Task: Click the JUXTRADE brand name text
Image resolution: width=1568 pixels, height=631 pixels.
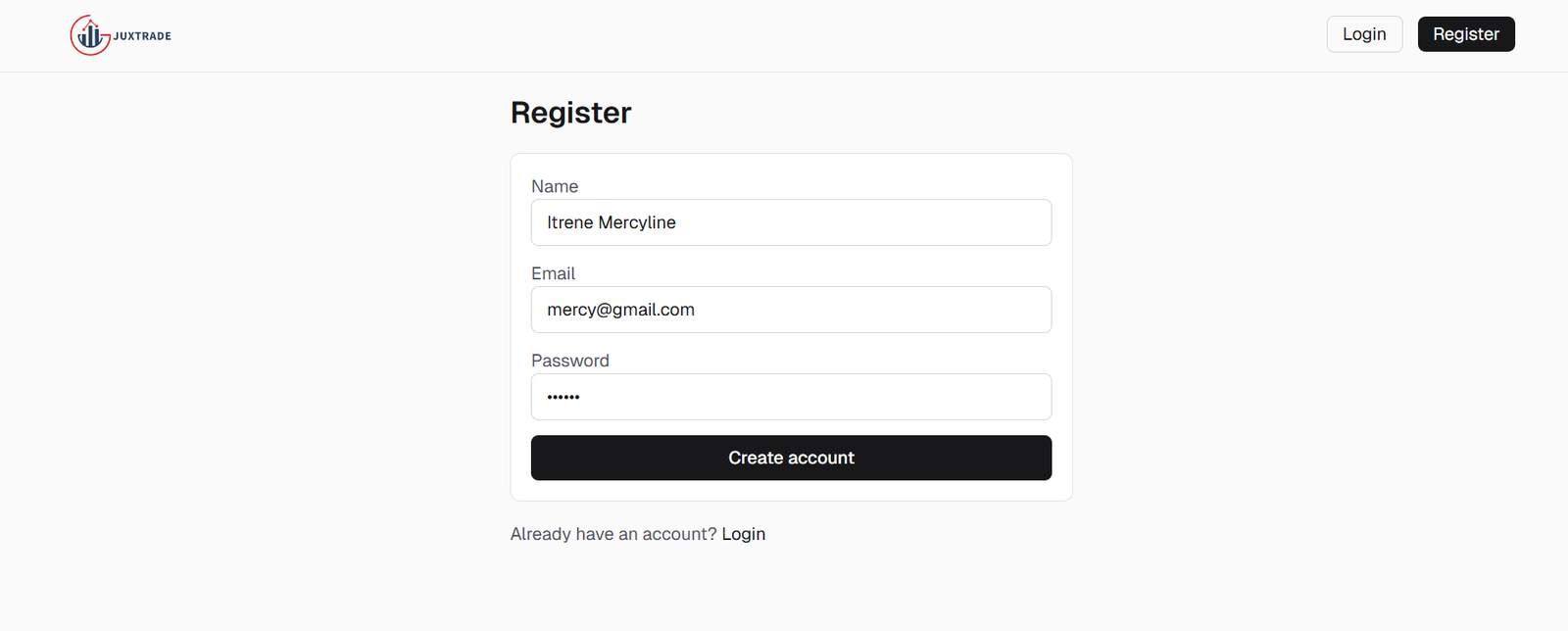Action: point(142,36)
